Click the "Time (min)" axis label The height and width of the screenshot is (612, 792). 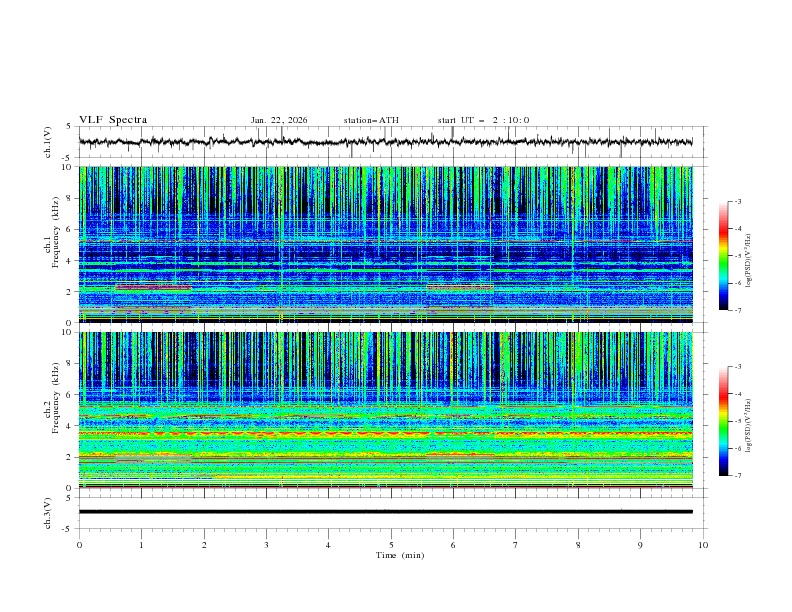pos(399,554)
